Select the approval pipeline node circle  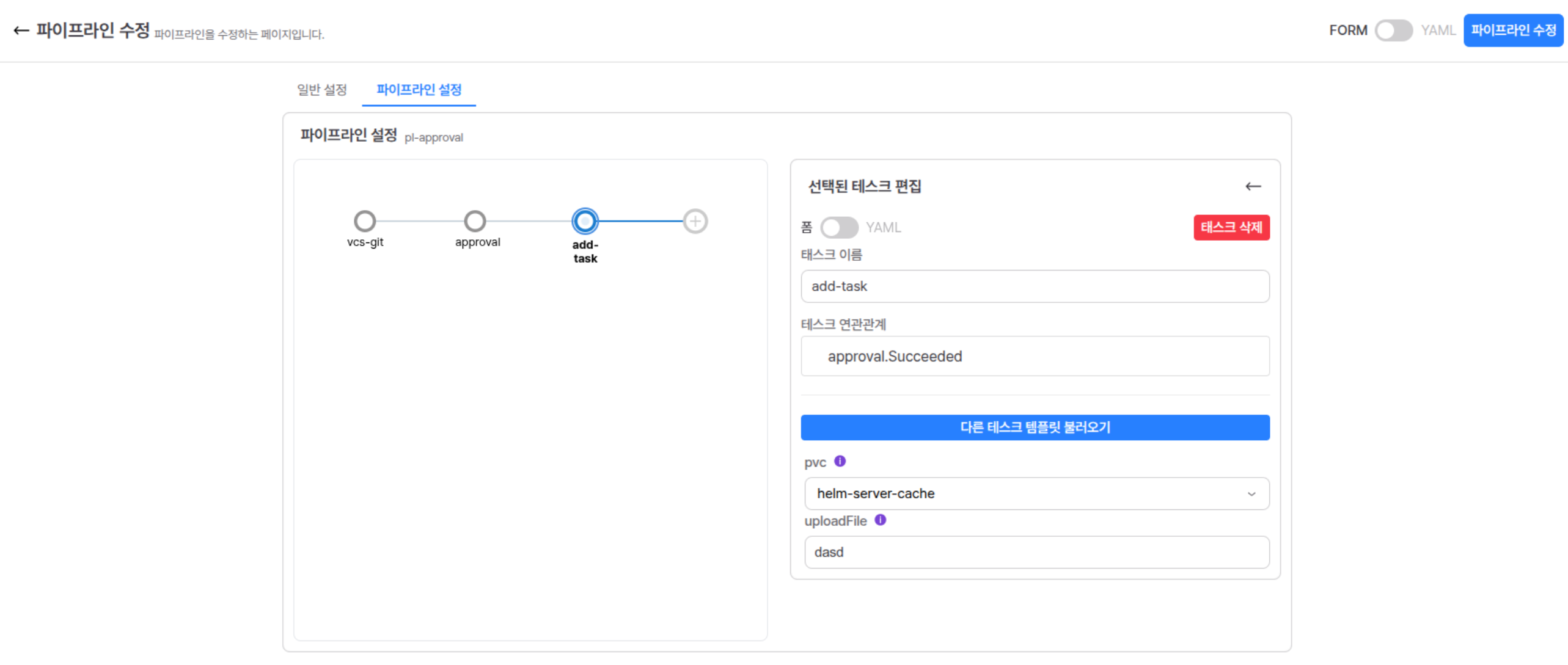pos(475,221)
